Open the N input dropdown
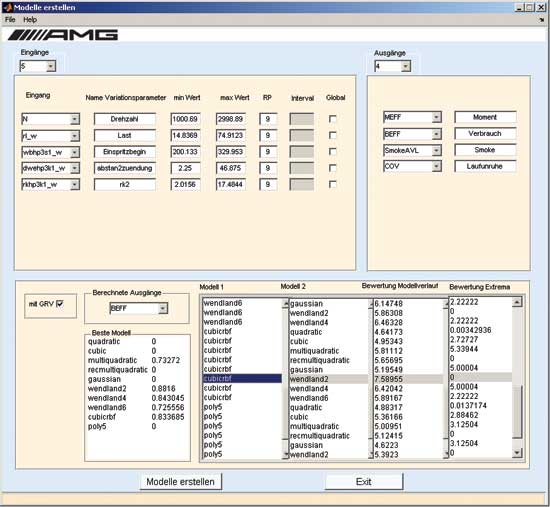 pos(74,119)
